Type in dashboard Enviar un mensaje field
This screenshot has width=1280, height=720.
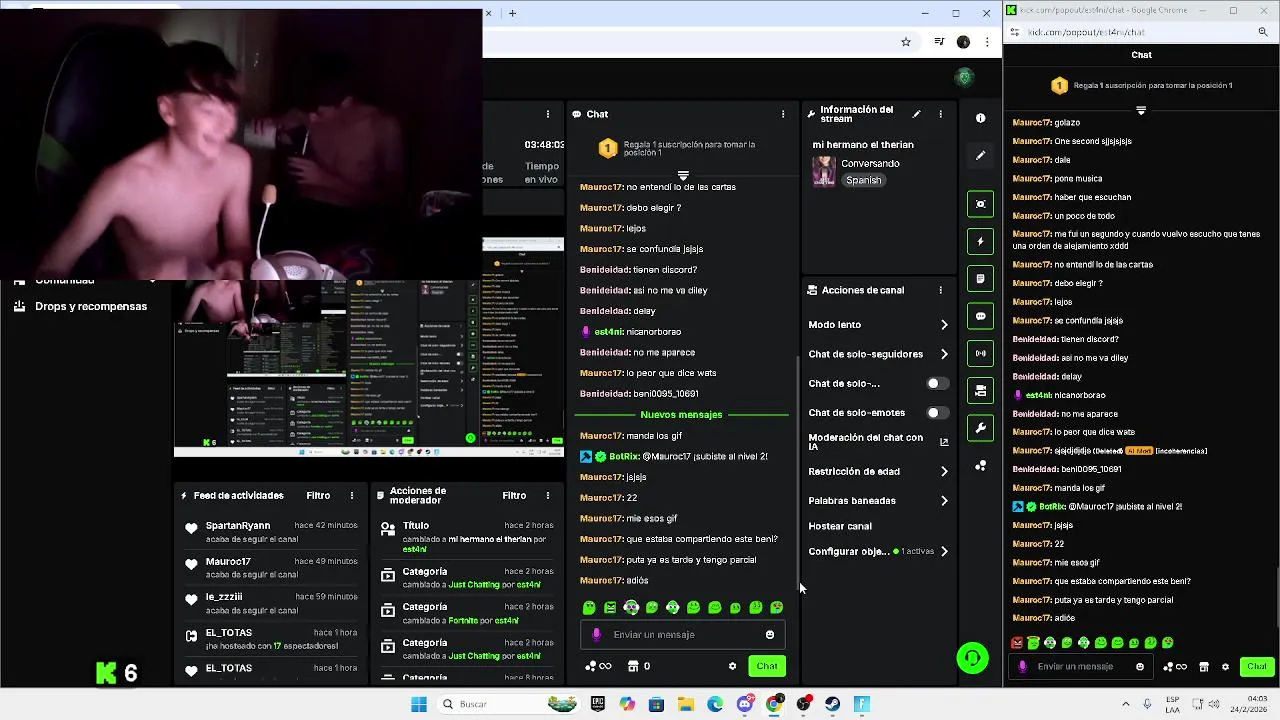point(684,634)
